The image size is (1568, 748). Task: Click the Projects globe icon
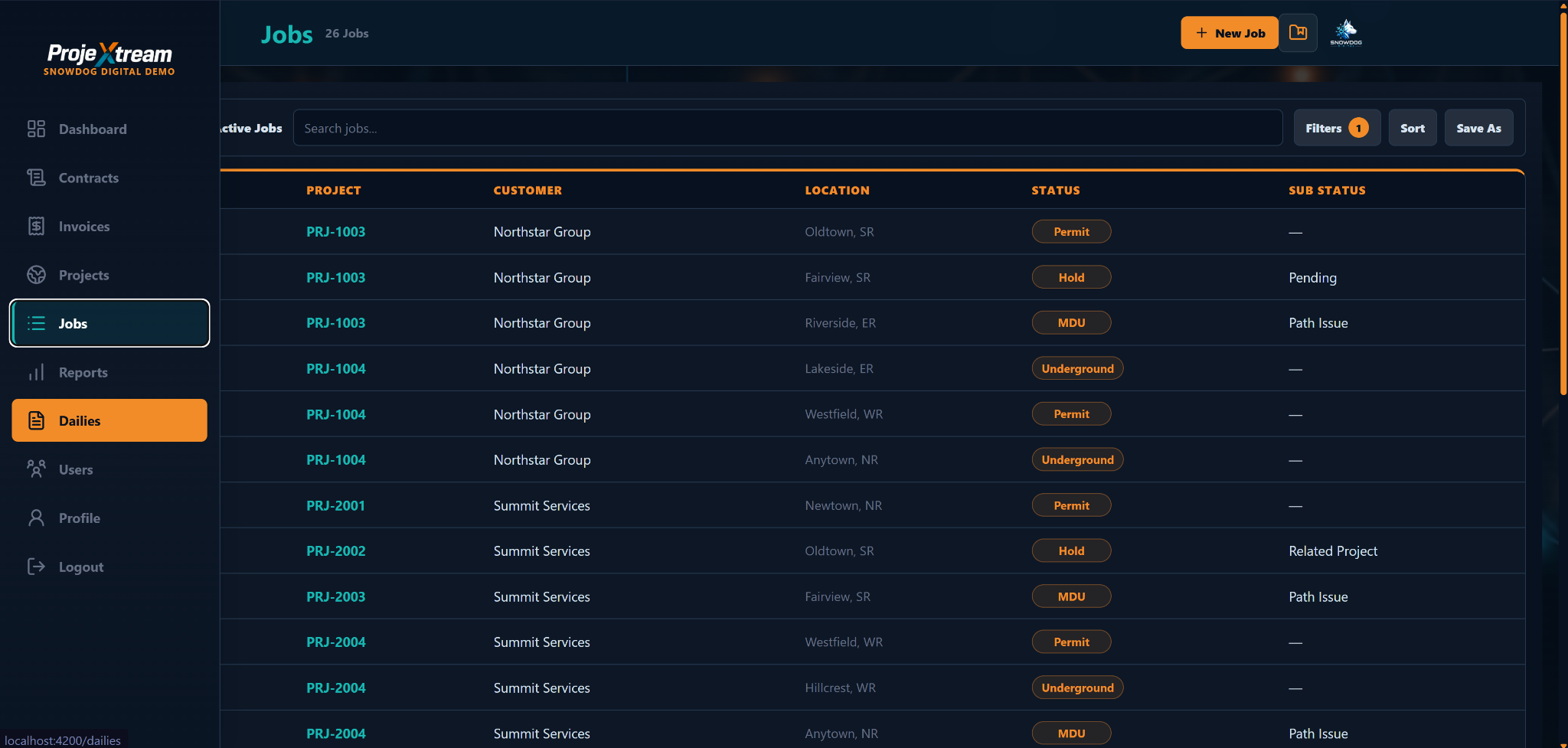tap(36, 275)
